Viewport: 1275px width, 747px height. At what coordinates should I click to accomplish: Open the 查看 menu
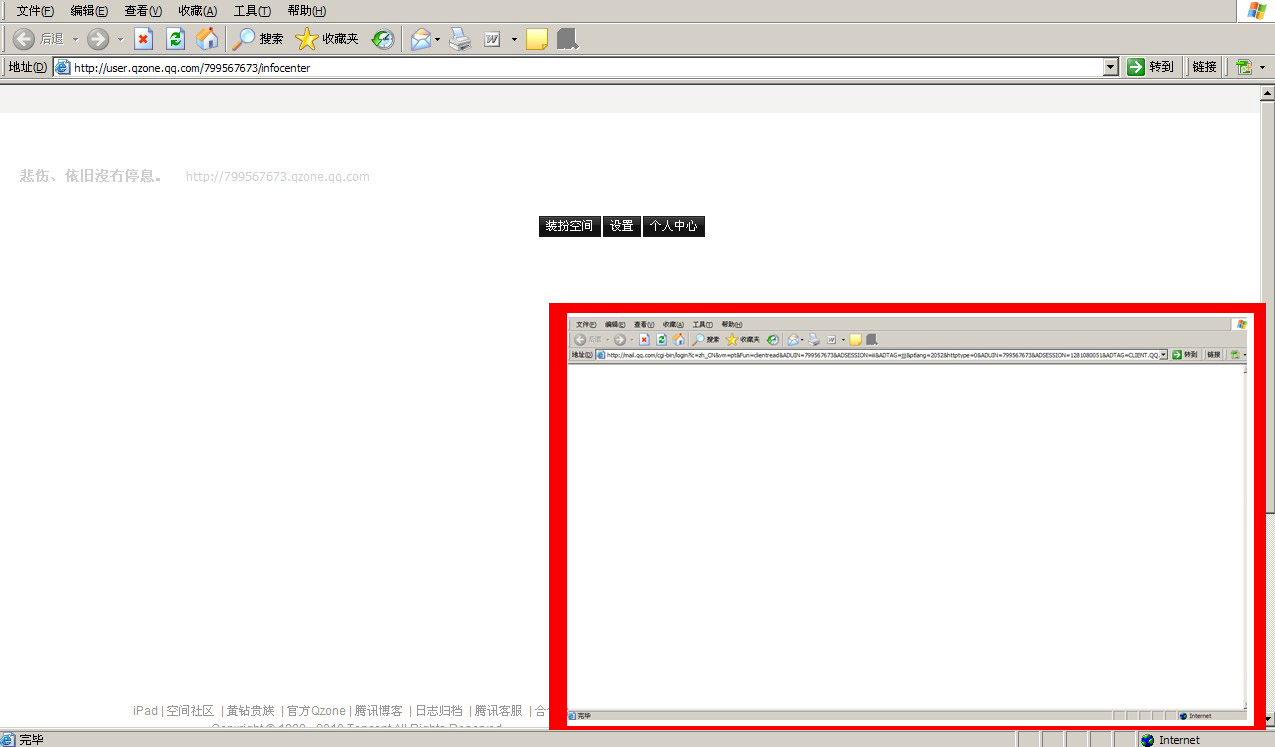tap(143, 10)
